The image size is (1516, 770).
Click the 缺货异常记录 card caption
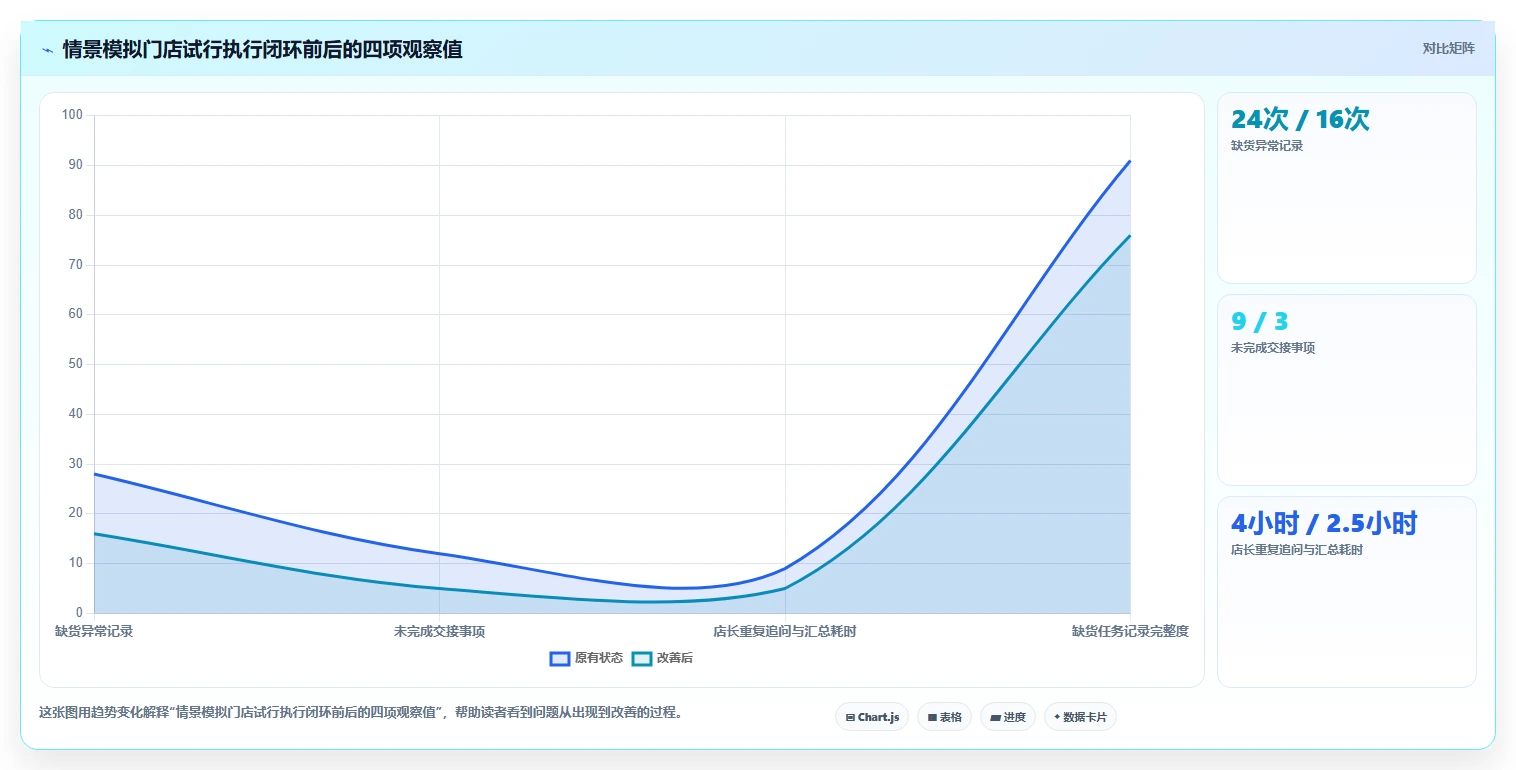[1267, 146]
